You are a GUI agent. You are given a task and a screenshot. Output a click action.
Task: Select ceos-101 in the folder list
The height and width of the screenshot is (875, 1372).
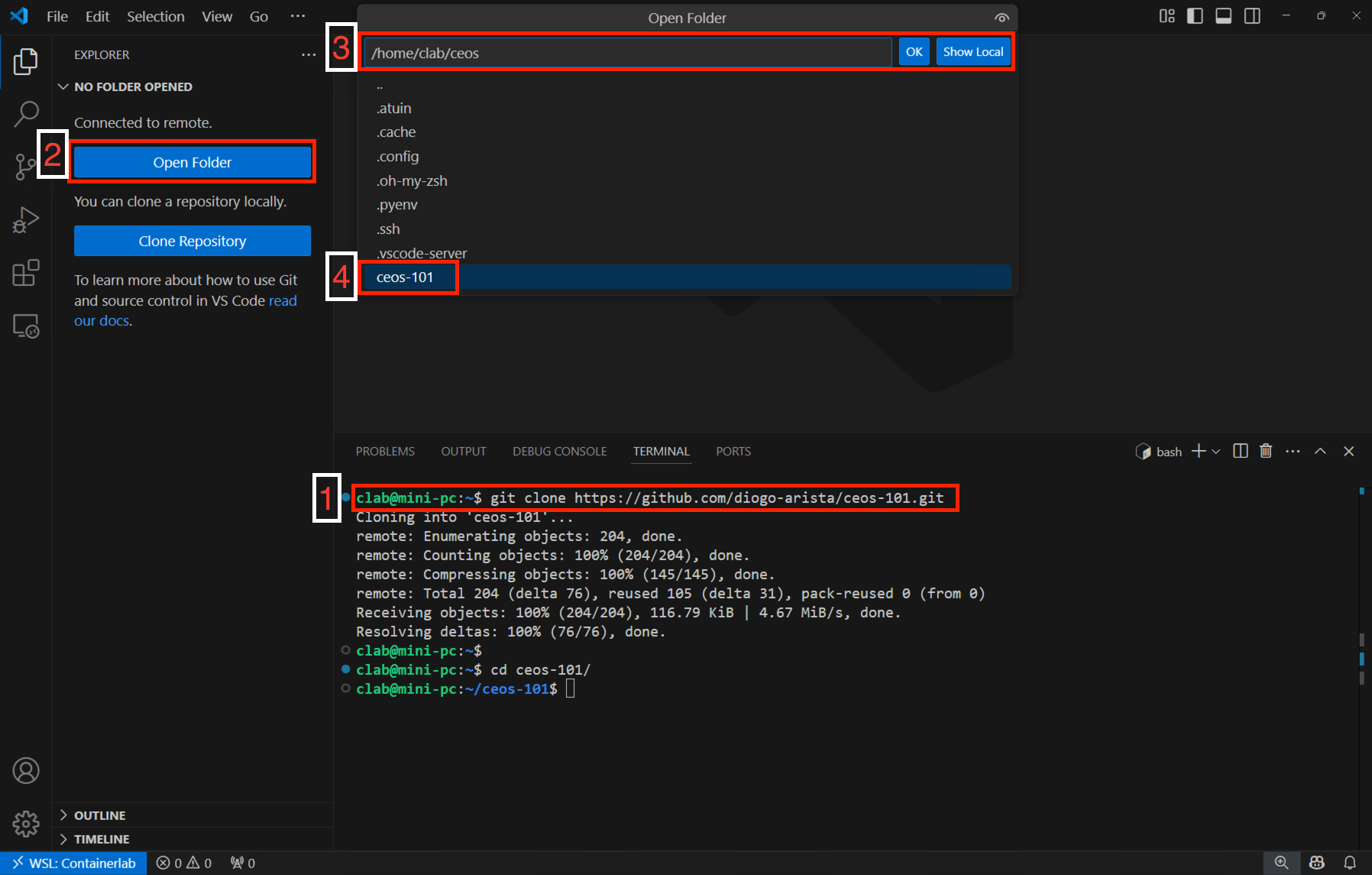(406, 277)
